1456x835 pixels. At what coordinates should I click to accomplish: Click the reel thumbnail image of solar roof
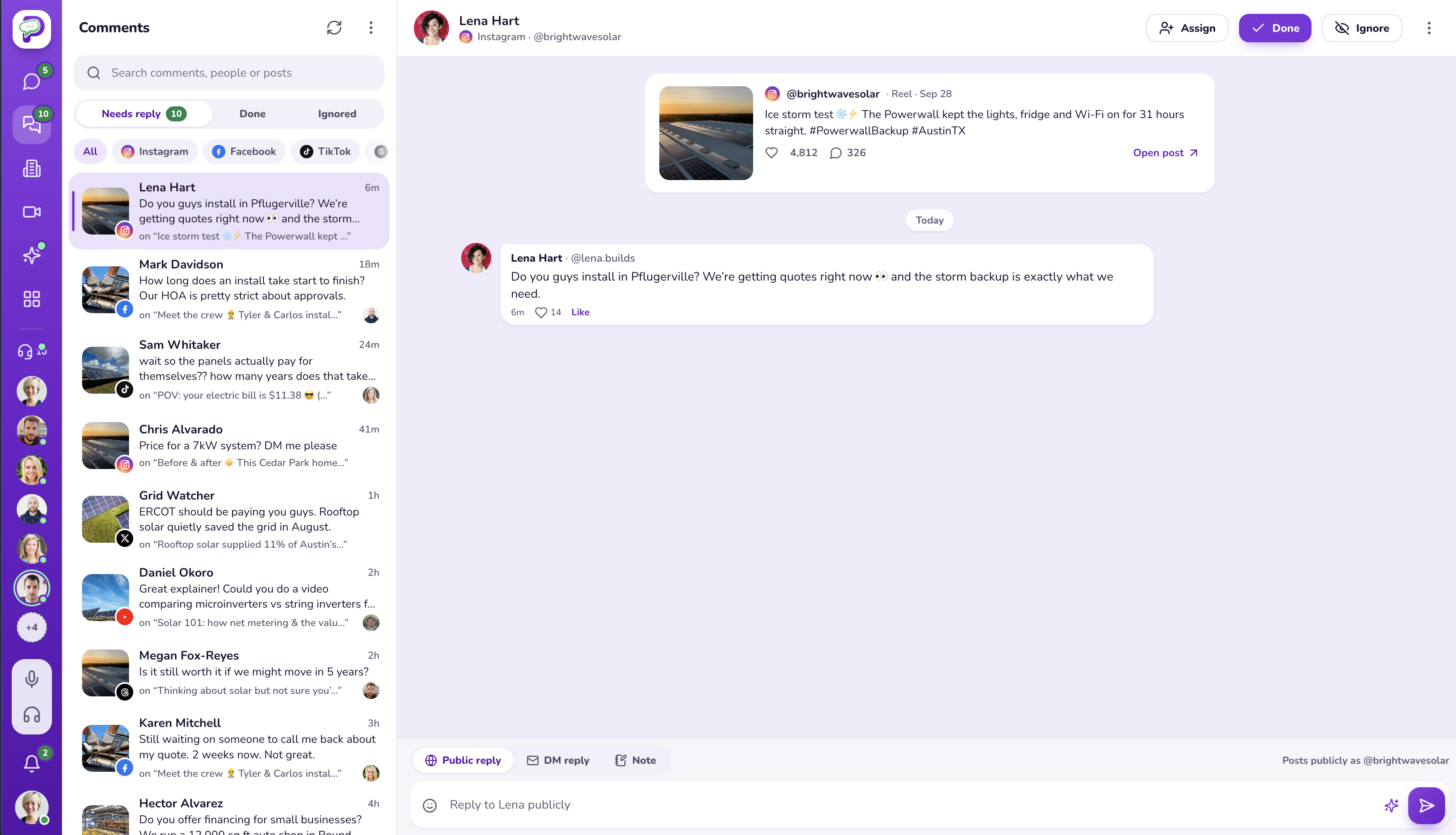[x=706, y=133]
